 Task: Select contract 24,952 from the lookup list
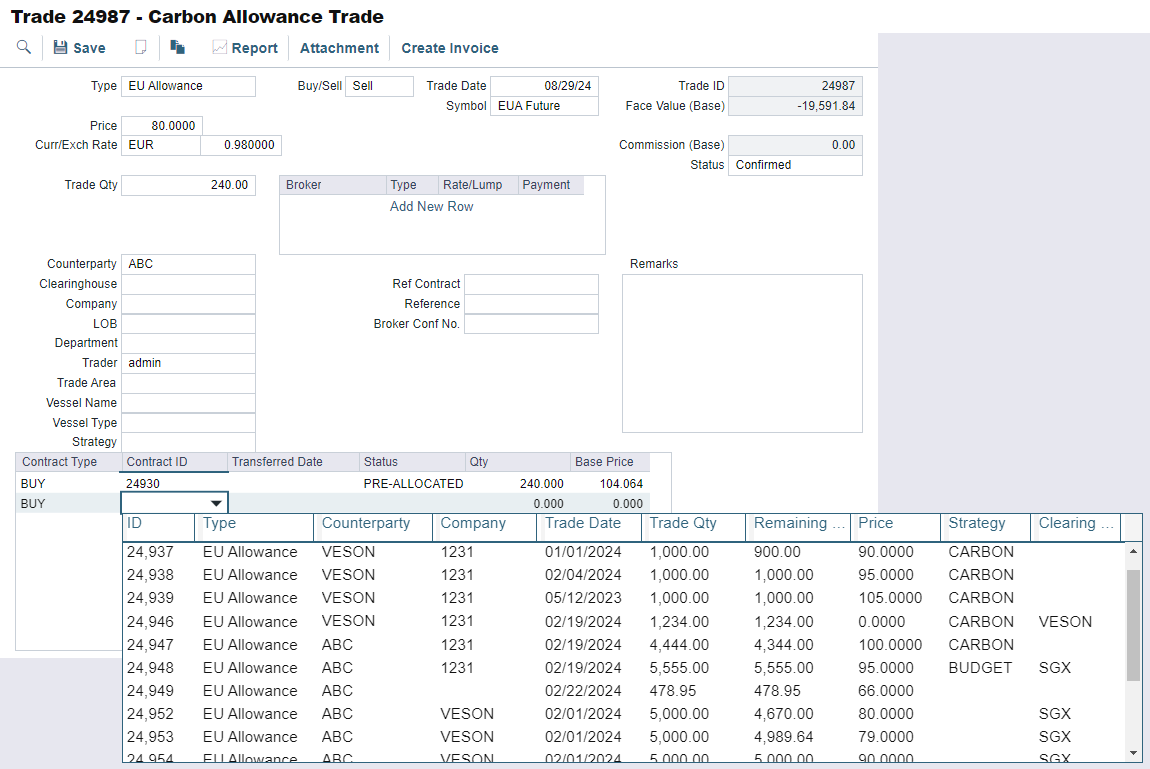click(x=400, y=713)
